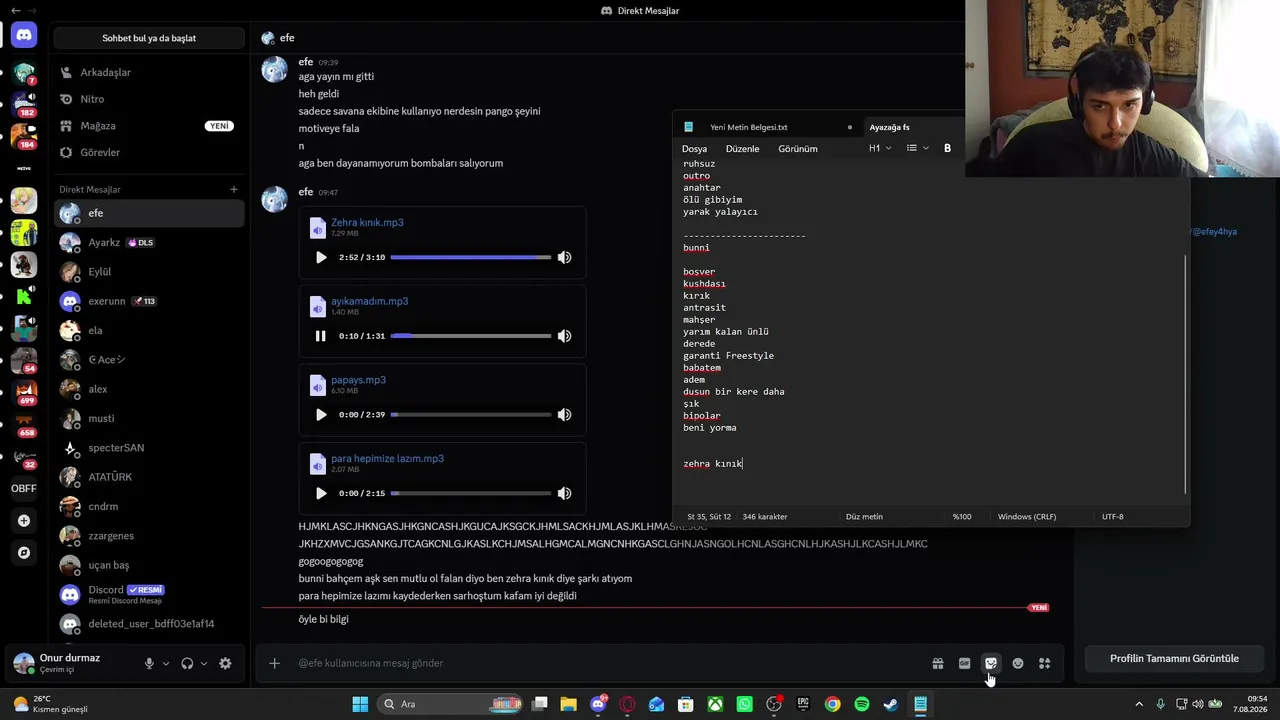This screenshot has height=720, width=1280.
Task: Open Discord user settings gear
Action: coord(225,663)
